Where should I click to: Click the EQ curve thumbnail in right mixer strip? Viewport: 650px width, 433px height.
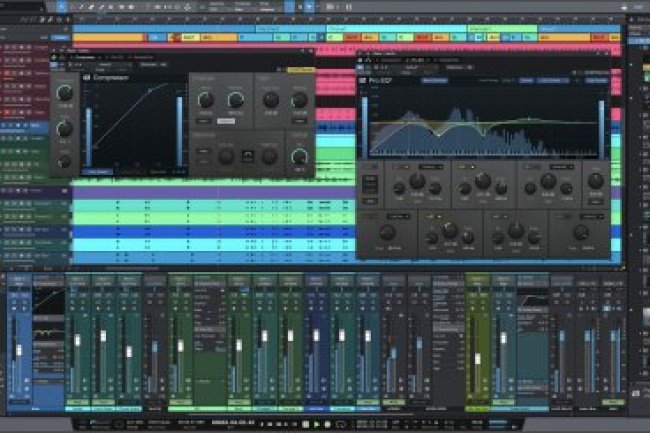533,298
